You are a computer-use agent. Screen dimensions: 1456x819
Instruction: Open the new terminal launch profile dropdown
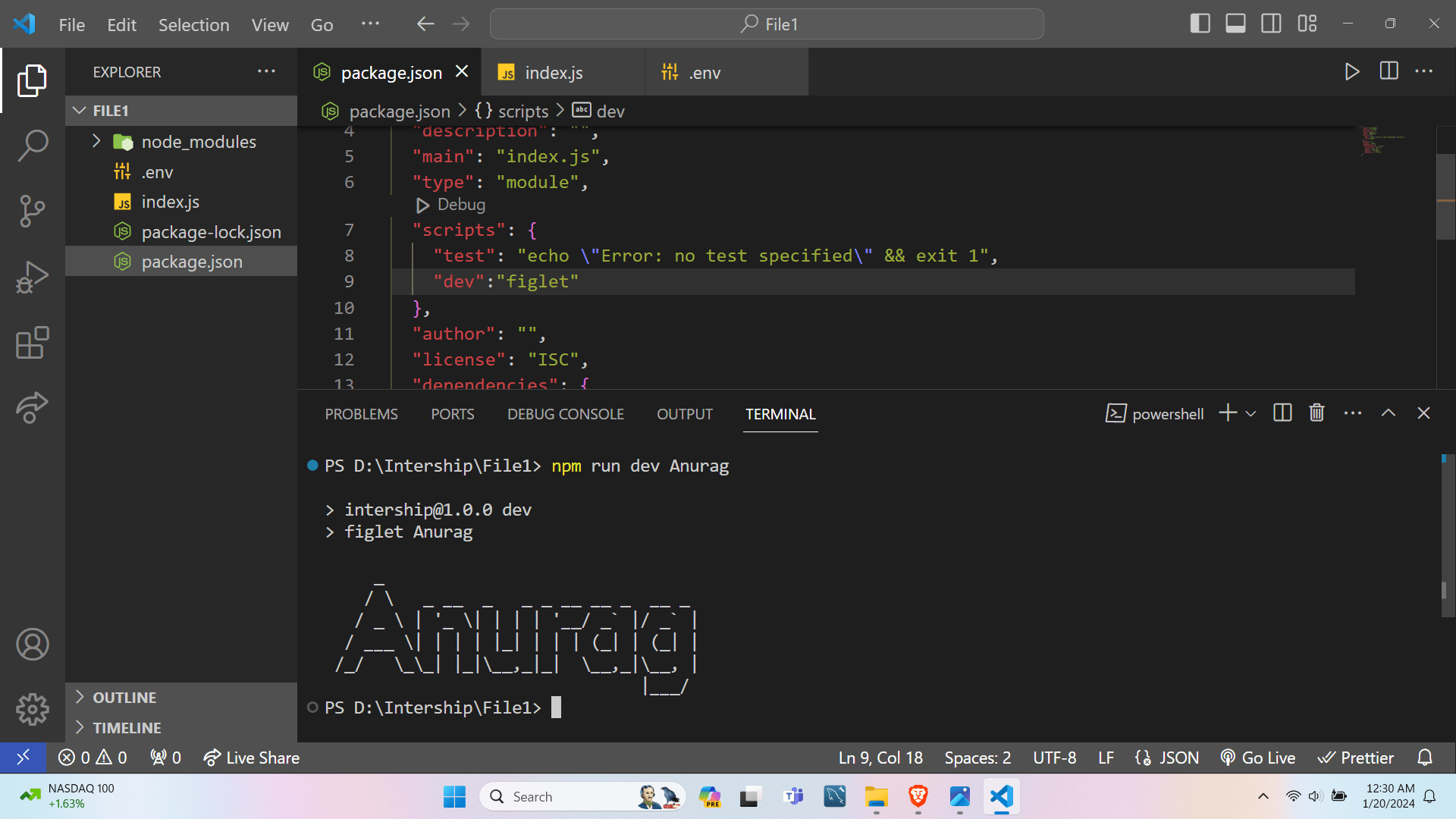pyautogui.click(x=1251, y=414)
